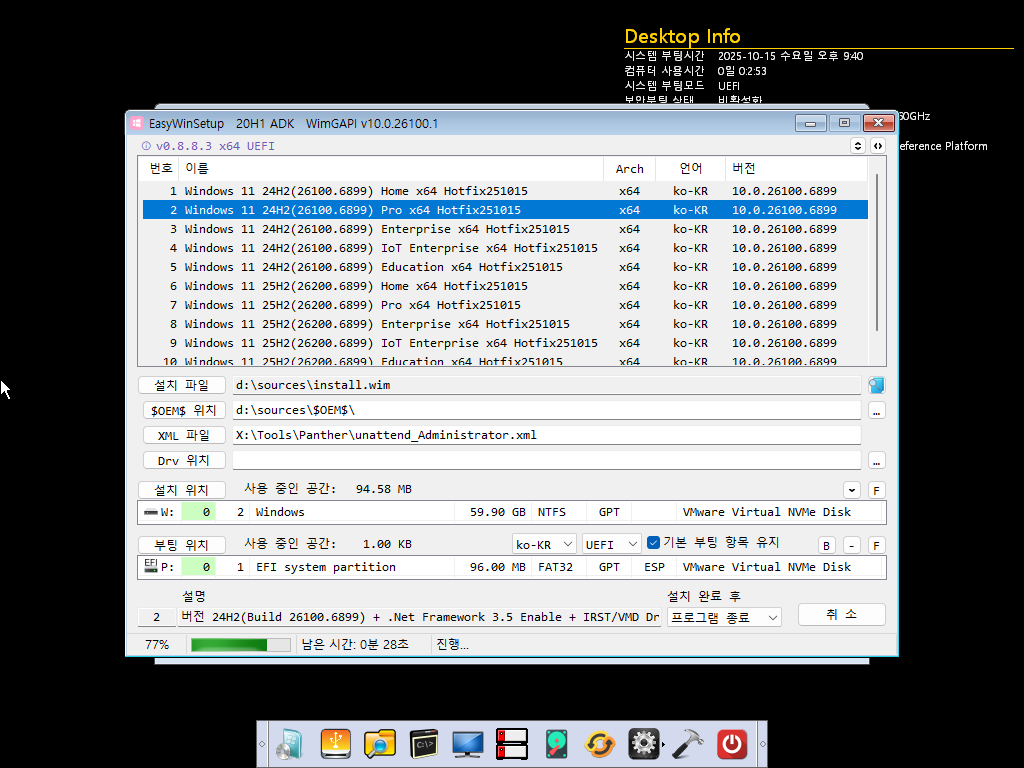
Task: Open the red-white partition drives icon in dock
Action: (x=512, y=744)
